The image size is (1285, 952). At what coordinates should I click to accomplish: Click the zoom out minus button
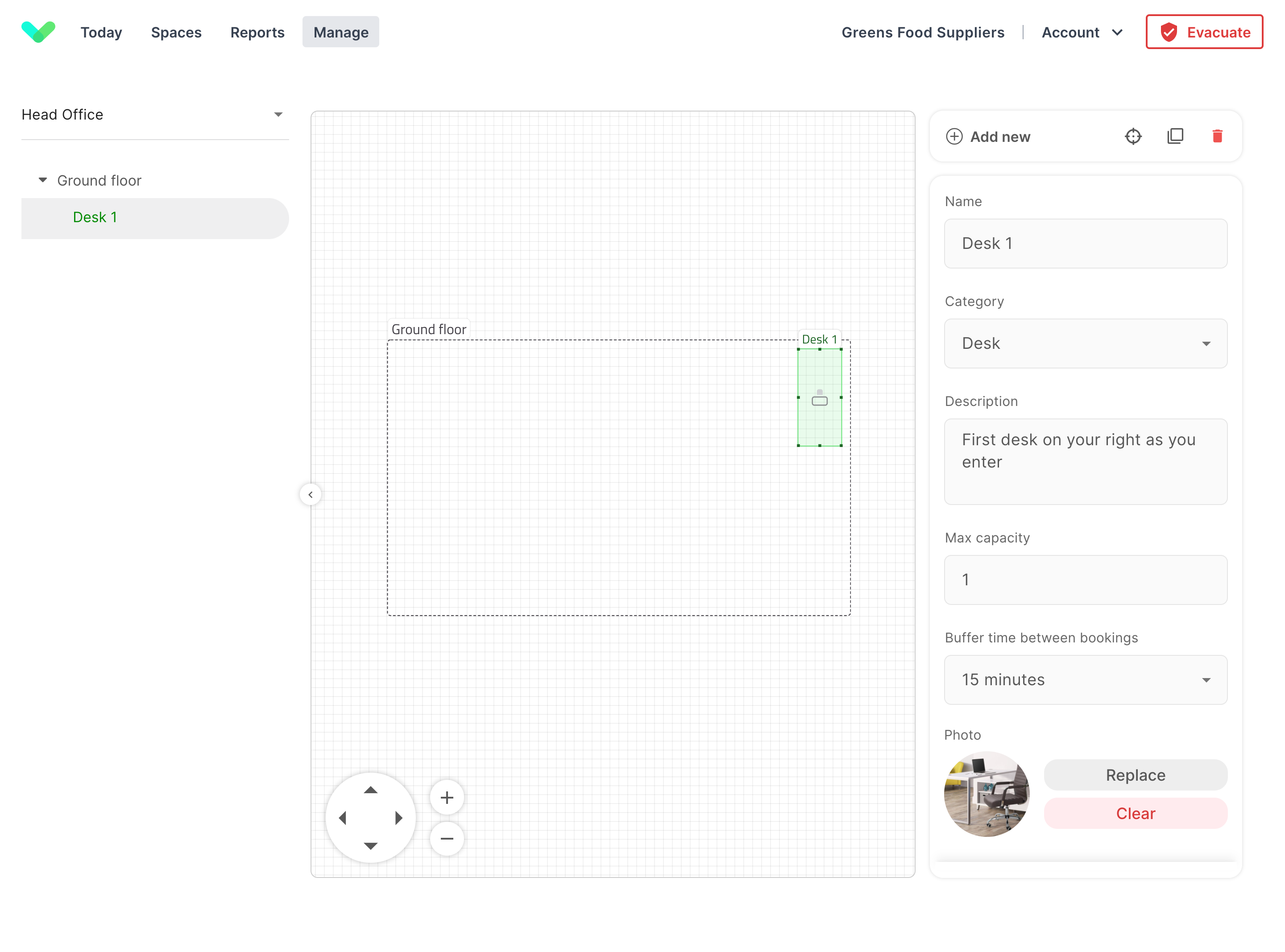tap(447, 838)
